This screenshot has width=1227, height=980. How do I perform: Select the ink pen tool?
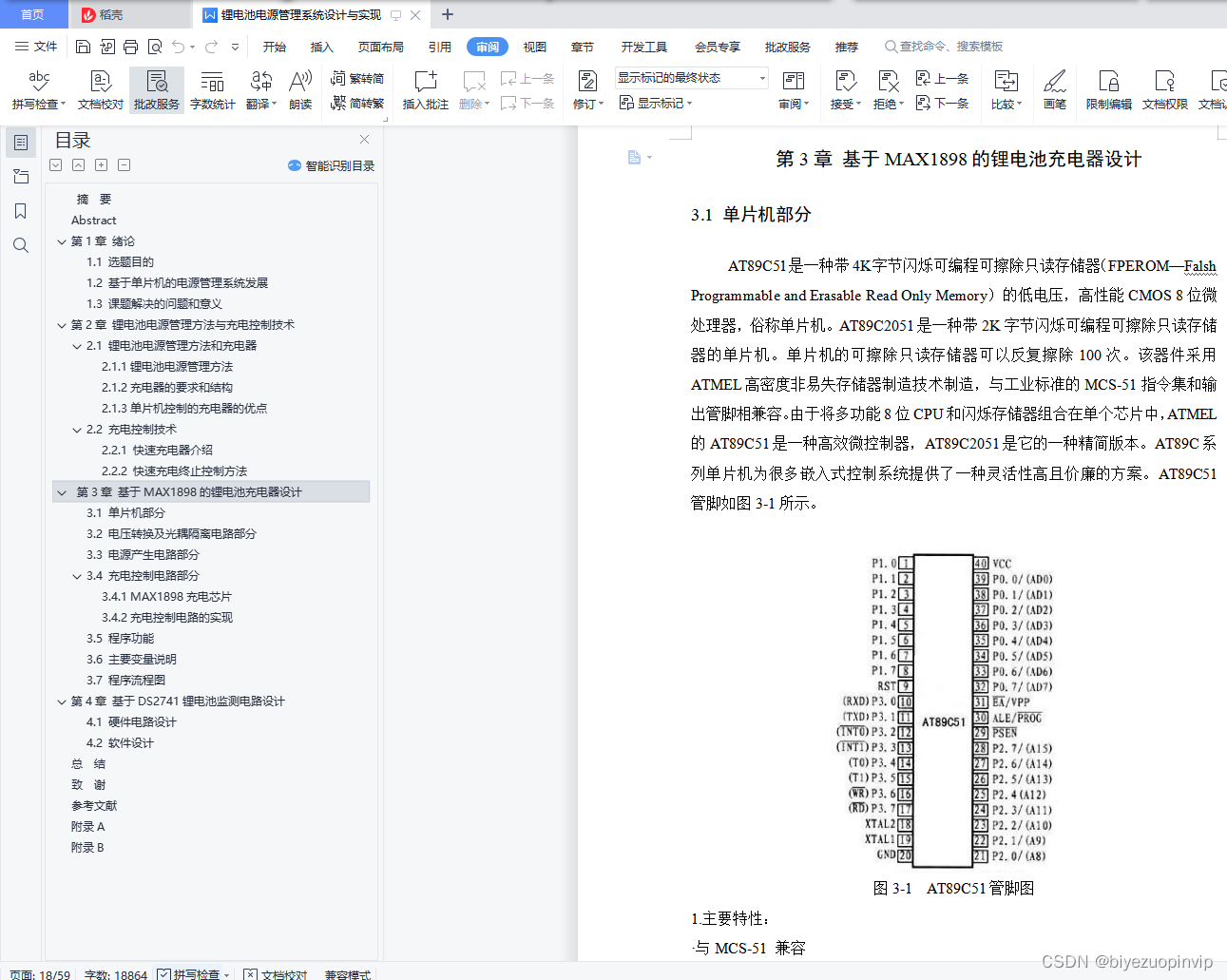(x=1055, y=90)
